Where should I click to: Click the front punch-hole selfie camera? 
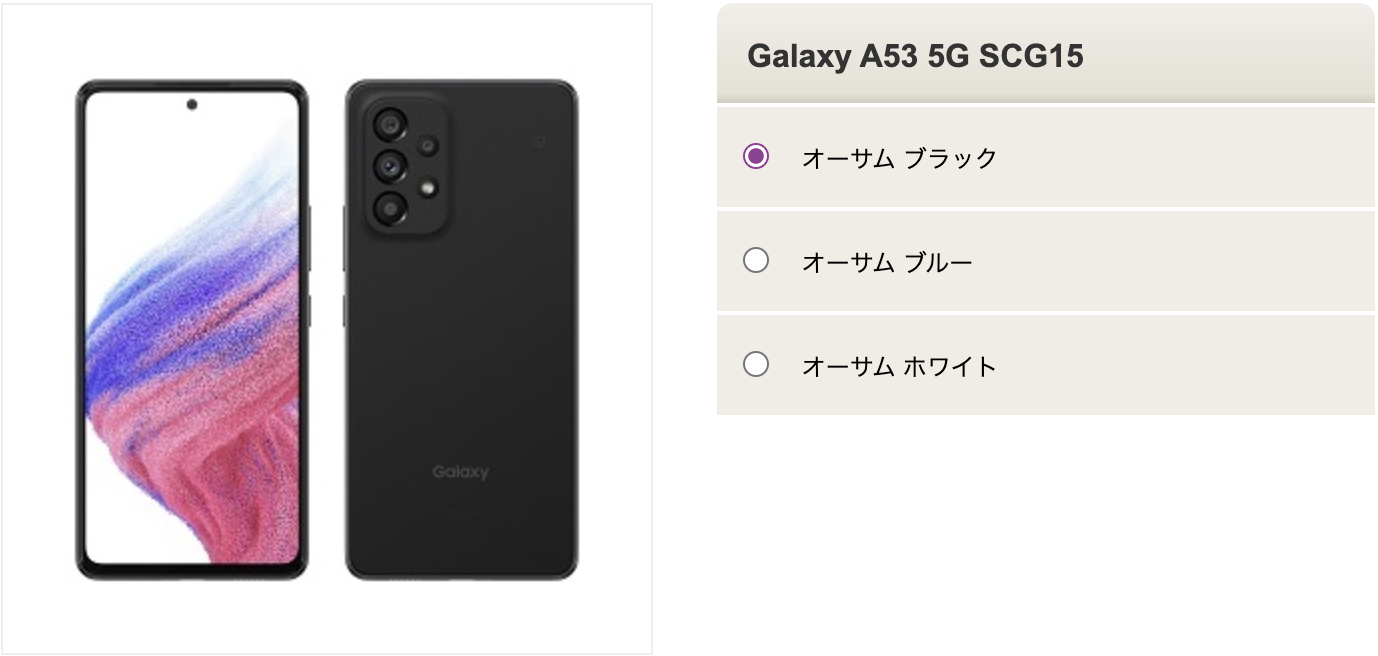pos(192,104)
